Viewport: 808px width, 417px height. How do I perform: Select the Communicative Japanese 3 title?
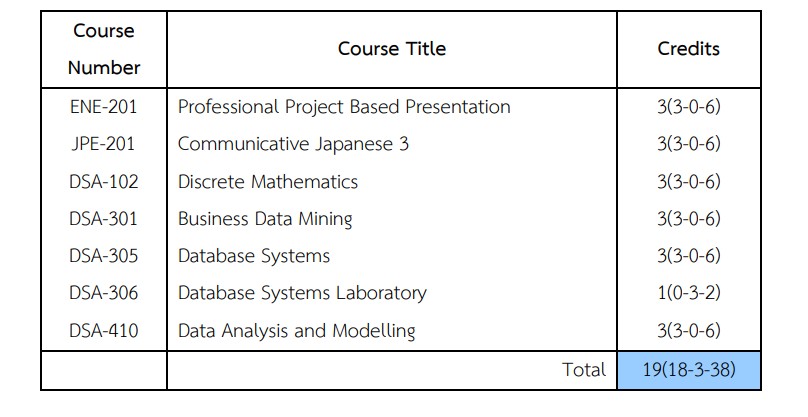tap(293, 144)
